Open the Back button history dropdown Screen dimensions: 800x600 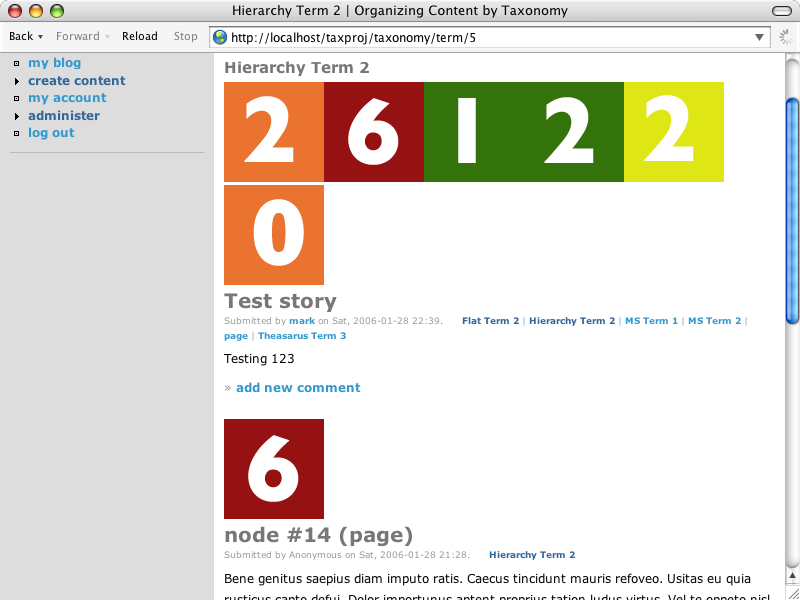point(41,37)
